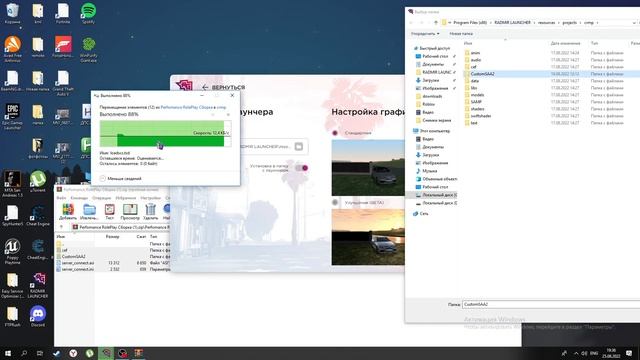Open the Windows Start menu
Image resolution: width=640 pixels, height=360 pixels.
(x=7, y=353)
